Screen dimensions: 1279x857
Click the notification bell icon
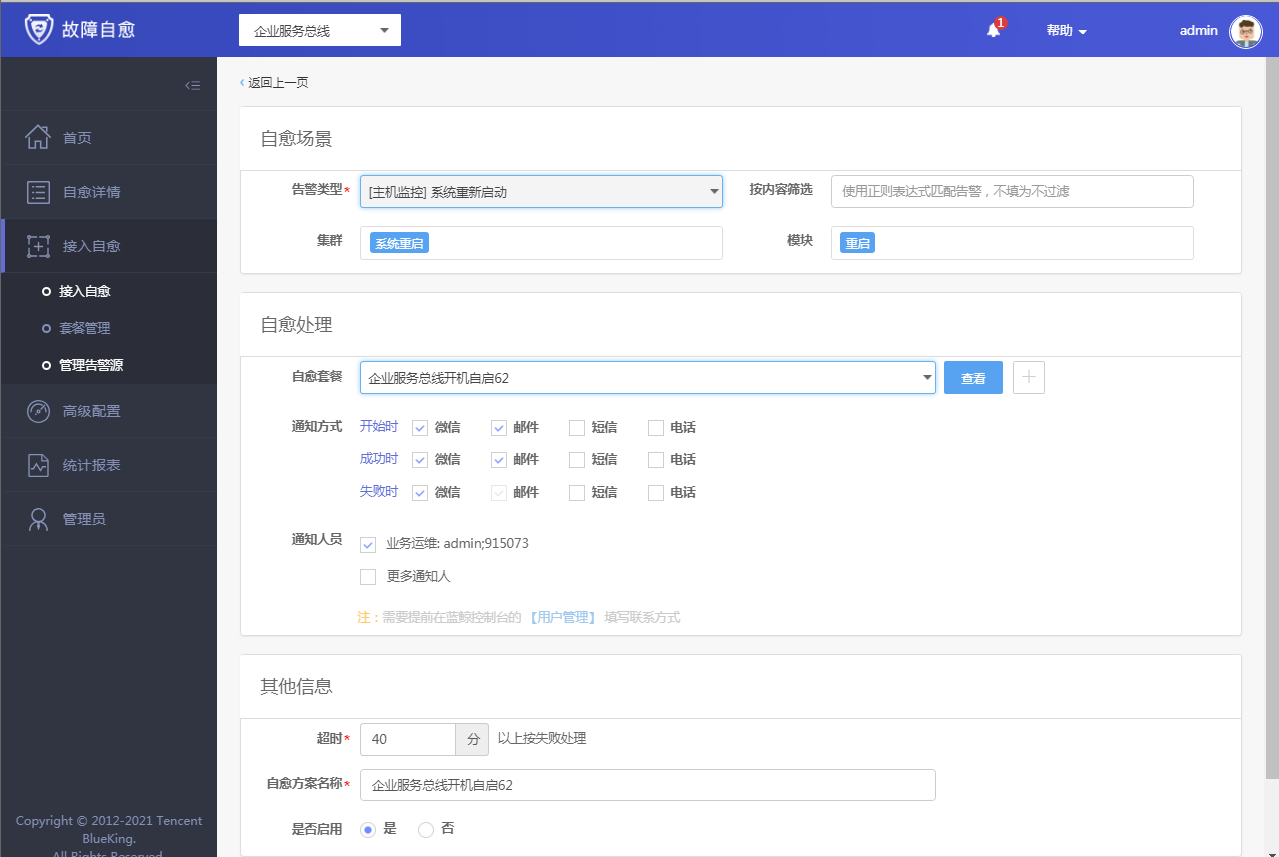[x=993, y=31]
